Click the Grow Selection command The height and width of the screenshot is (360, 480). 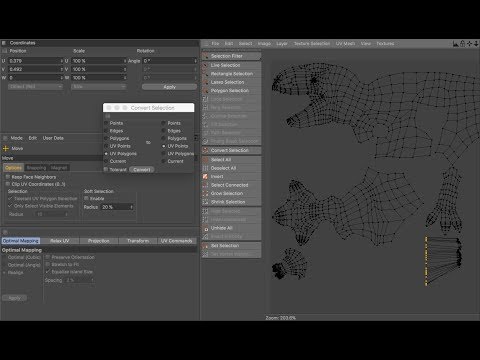coord(231,193)
